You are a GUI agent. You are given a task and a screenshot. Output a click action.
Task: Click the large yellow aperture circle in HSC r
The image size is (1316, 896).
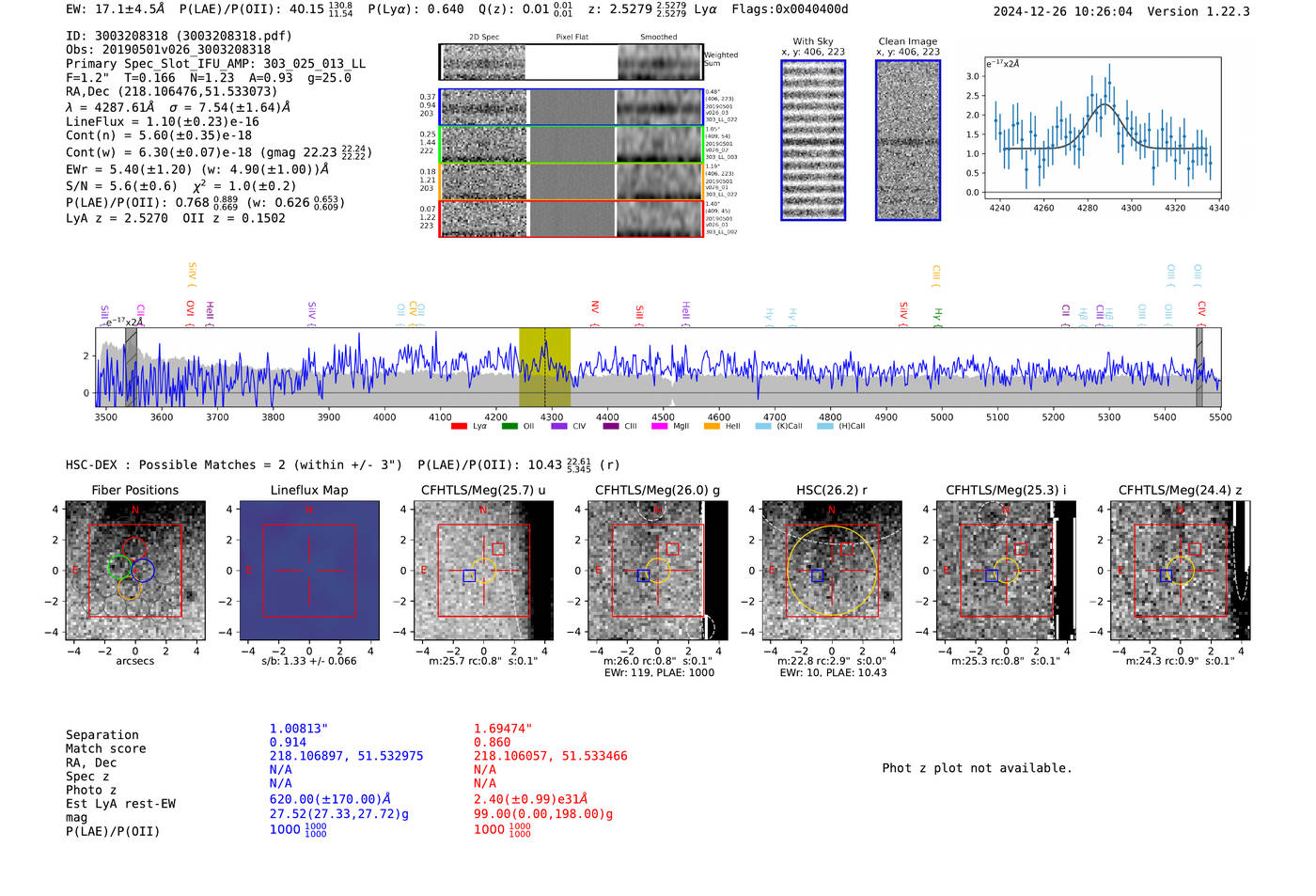point(832,571)
